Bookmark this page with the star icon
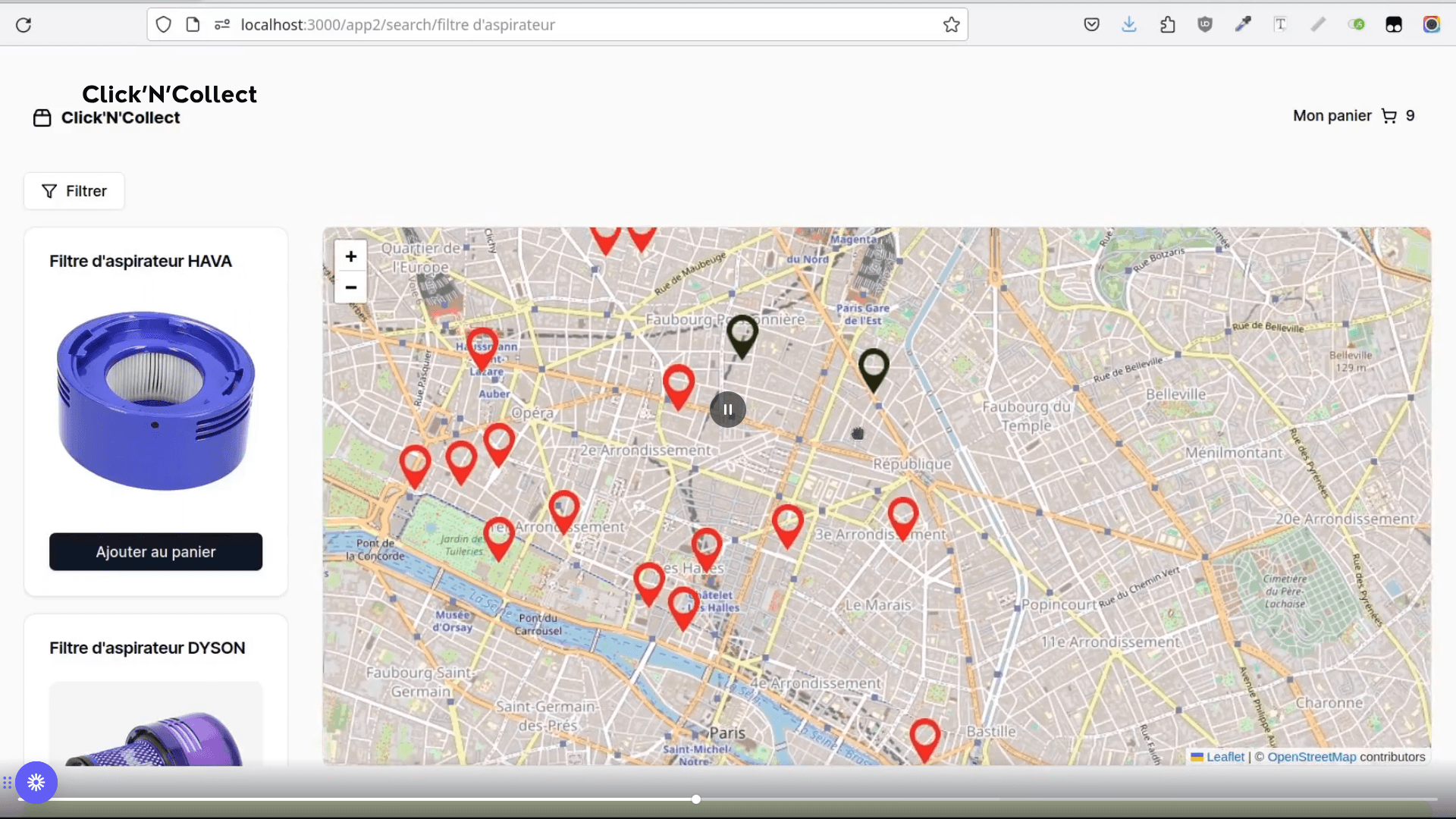The height and width of the screenshot is (819, 1456). pyautogui.click(x=952, y=25)
